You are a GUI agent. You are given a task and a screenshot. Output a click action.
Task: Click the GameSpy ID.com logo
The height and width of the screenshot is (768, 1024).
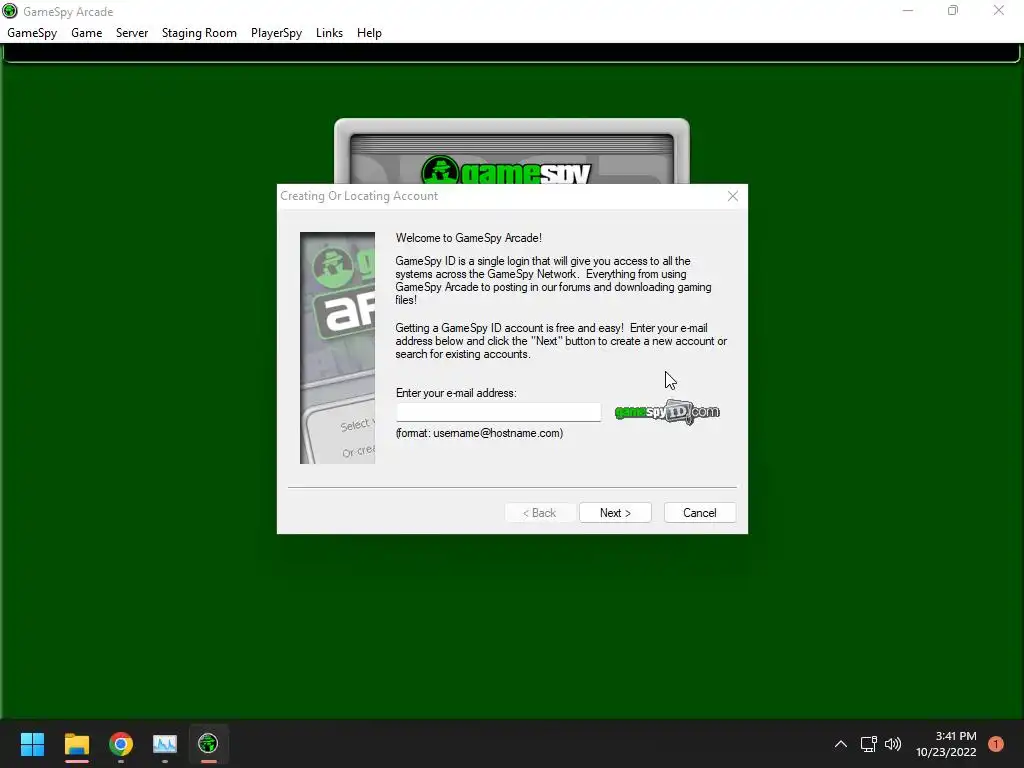pos(667,412)
